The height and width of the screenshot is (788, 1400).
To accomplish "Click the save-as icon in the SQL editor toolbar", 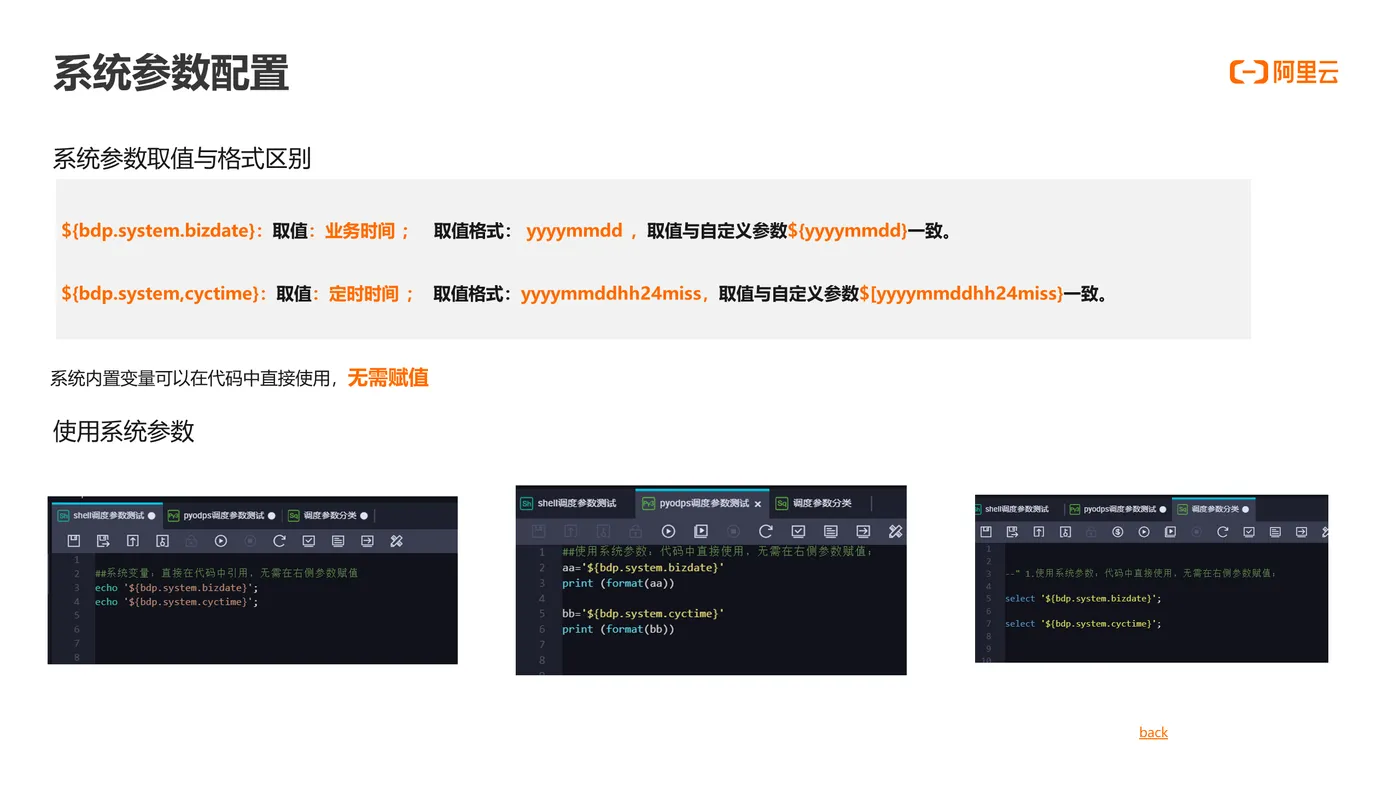I will tap(1012, 532).
